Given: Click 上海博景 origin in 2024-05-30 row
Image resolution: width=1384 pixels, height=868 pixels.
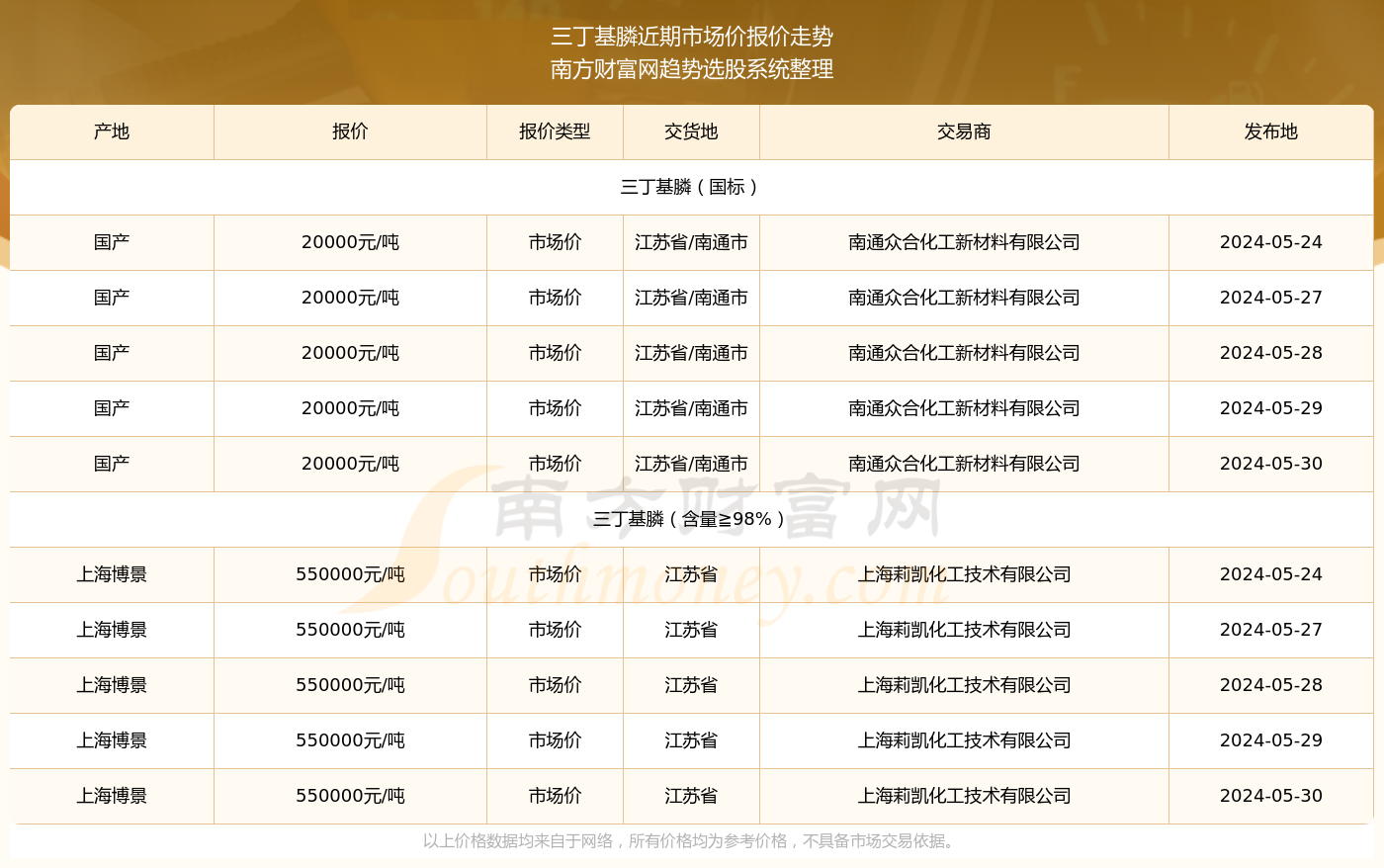Looking at the screenshot, I should coord(112,796).
